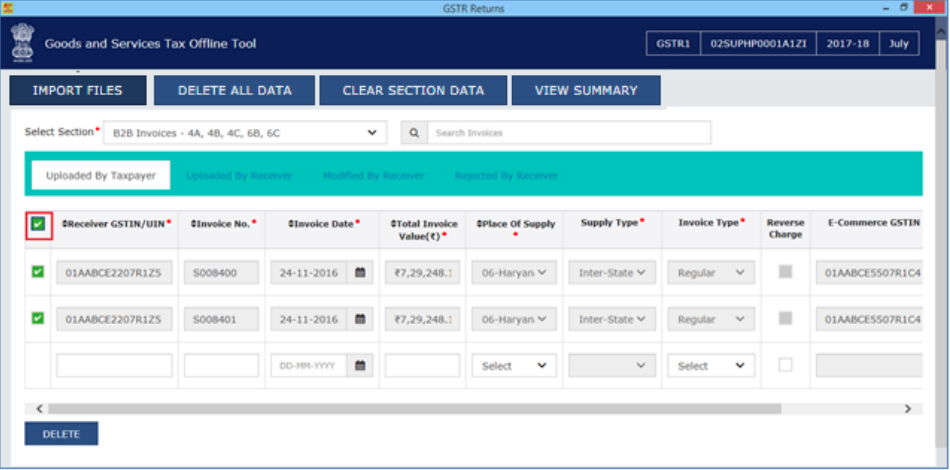Open Supply Type dropdown for S008401
The image size is (950, 470).
tap(612, 319)
